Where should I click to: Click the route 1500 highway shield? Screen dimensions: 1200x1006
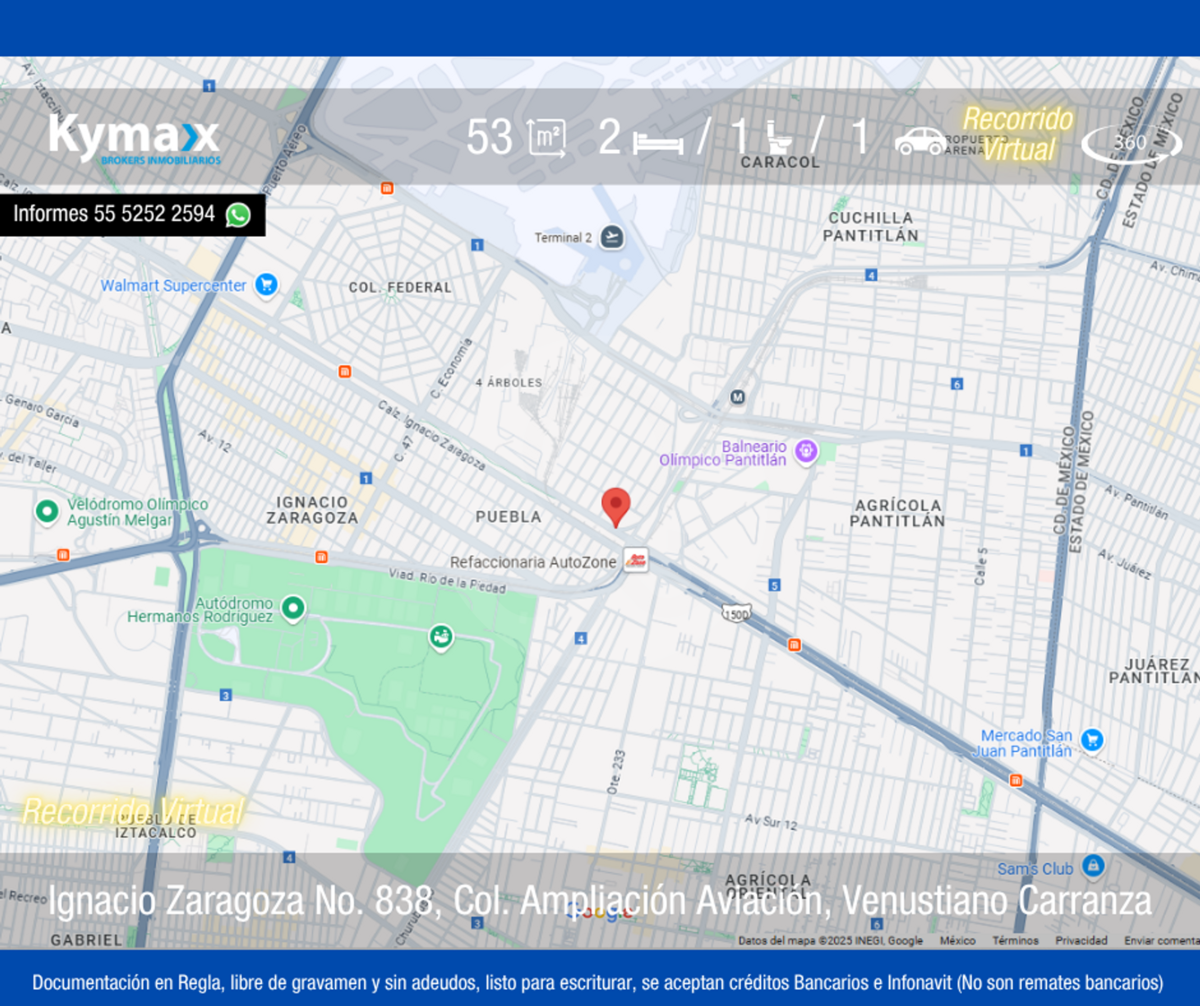735,613
